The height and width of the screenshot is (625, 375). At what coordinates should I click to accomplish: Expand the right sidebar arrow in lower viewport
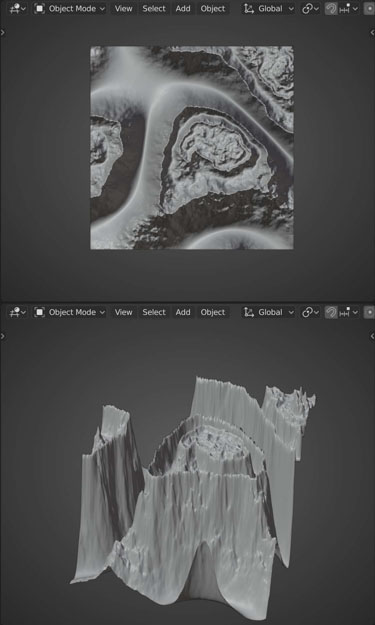[x=372, y=336]
